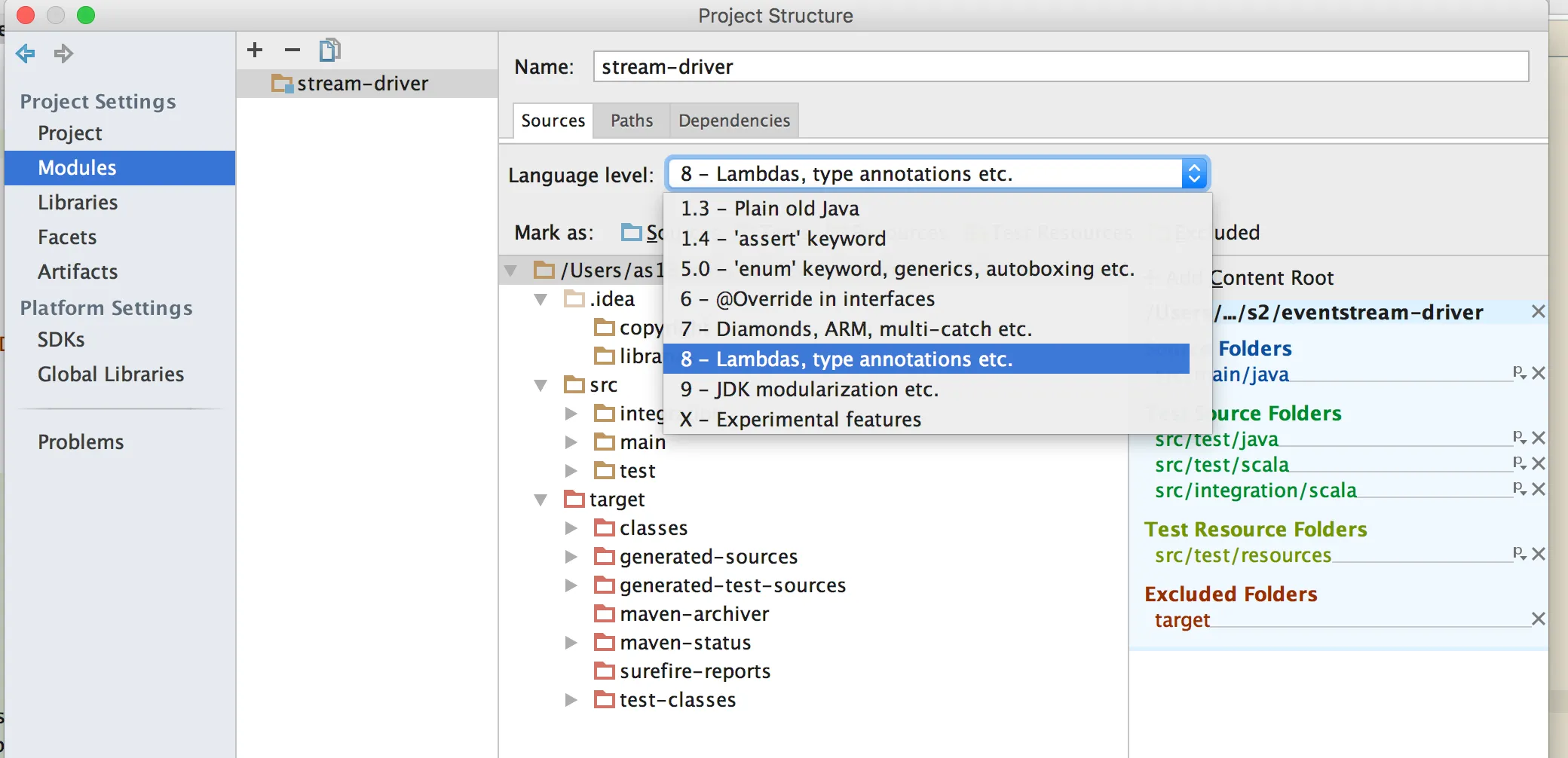Select 7 – Diamonds, ARM, multi-catch option
This screenshot has height=758, width=1568.
tap(856, 329)
